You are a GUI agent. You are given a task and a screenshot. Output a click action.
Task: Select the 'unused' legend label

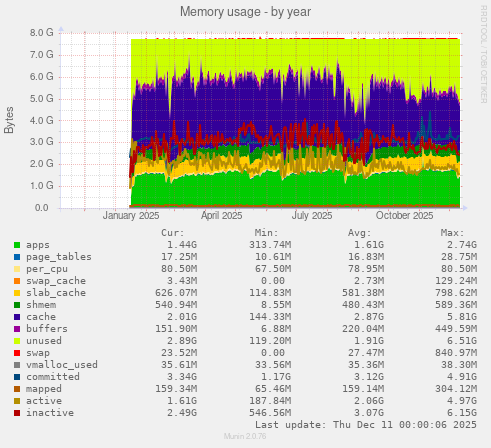pyautogui.click(x=44, y=341)
